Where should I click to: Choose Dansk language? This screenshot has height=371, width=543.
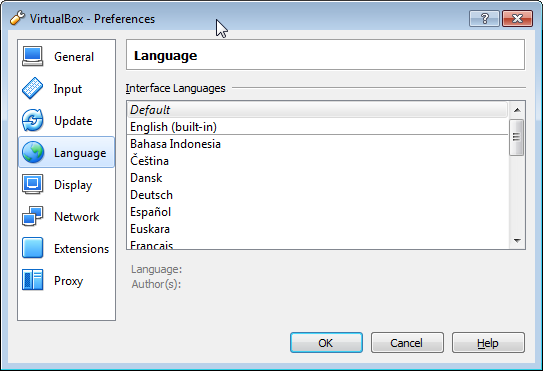[318, 178]
